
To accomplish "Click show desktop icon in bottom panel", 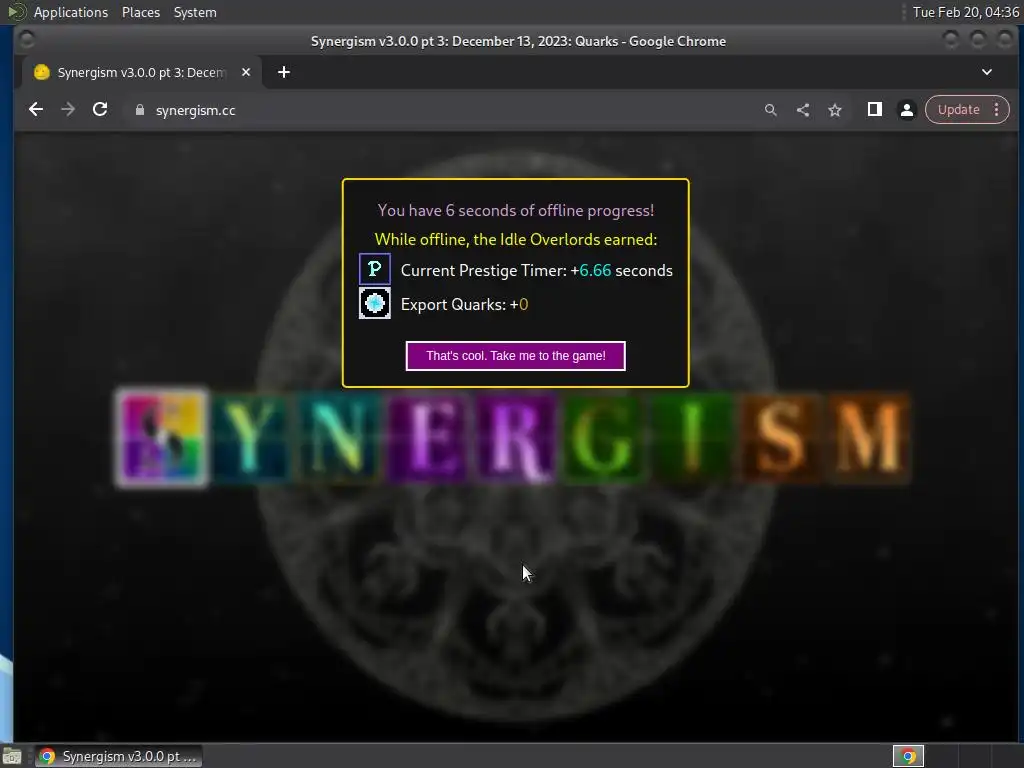I will click(12, 756).
